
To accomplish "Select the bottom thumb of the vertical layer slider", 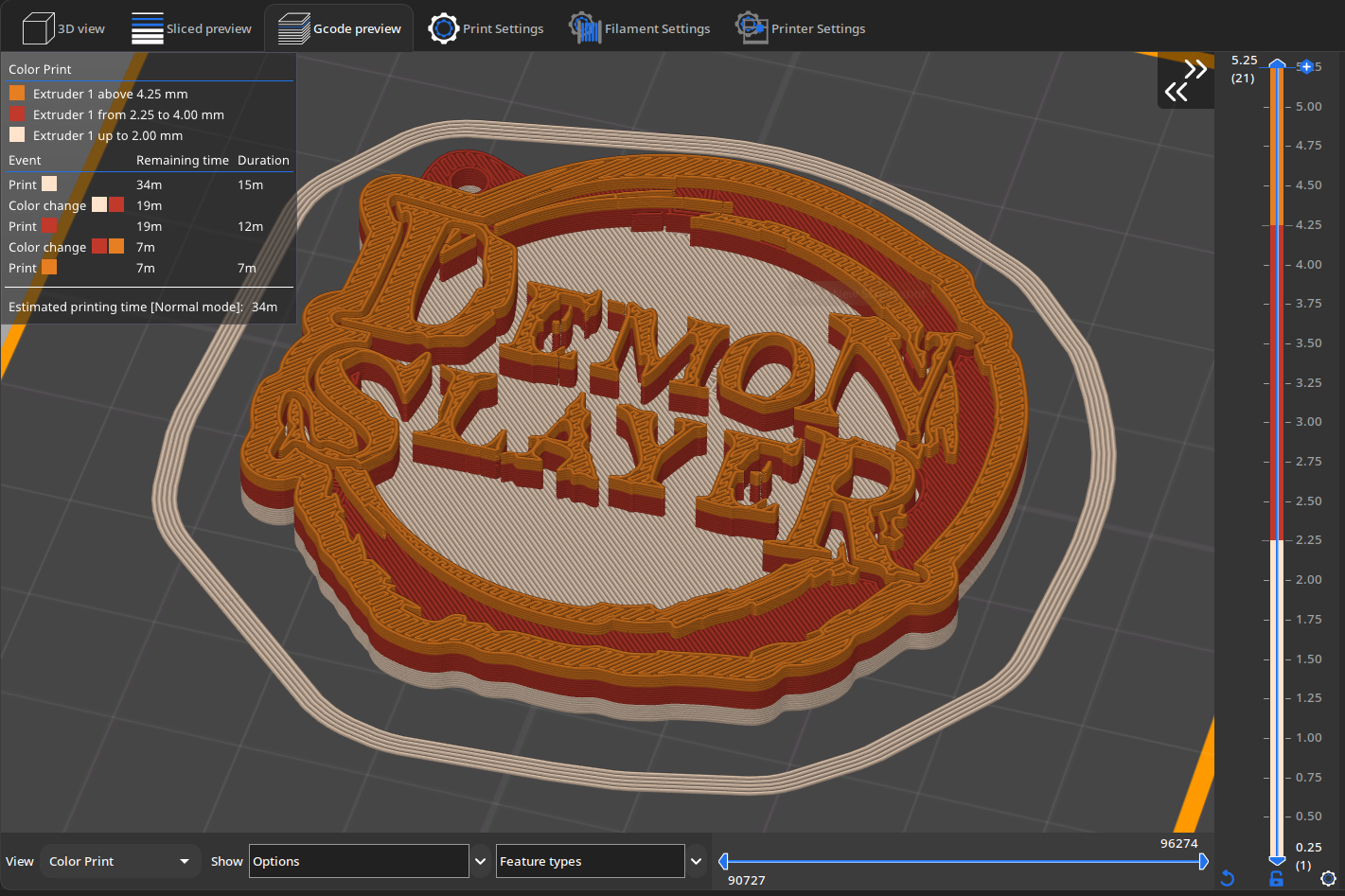I will coord(1277,859).
